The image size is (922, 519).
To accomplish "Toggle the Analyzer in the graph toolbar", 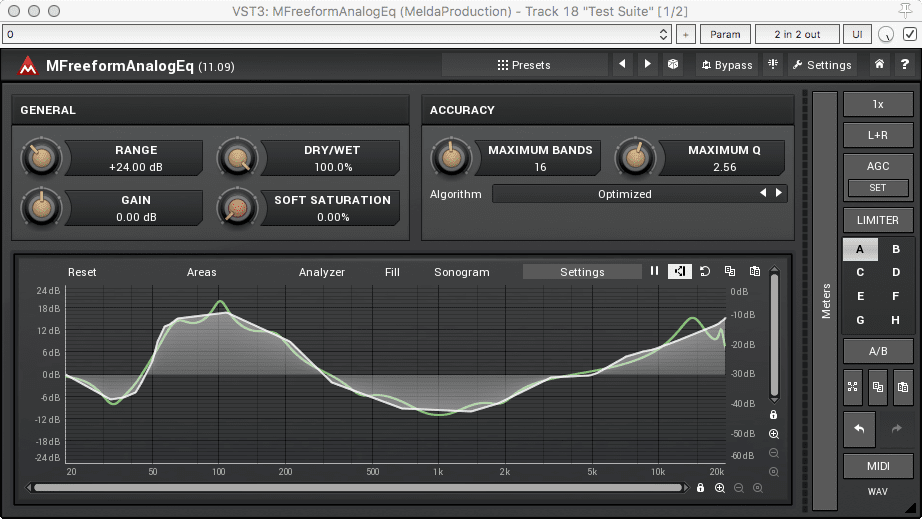I will click(x=321, y=272).
